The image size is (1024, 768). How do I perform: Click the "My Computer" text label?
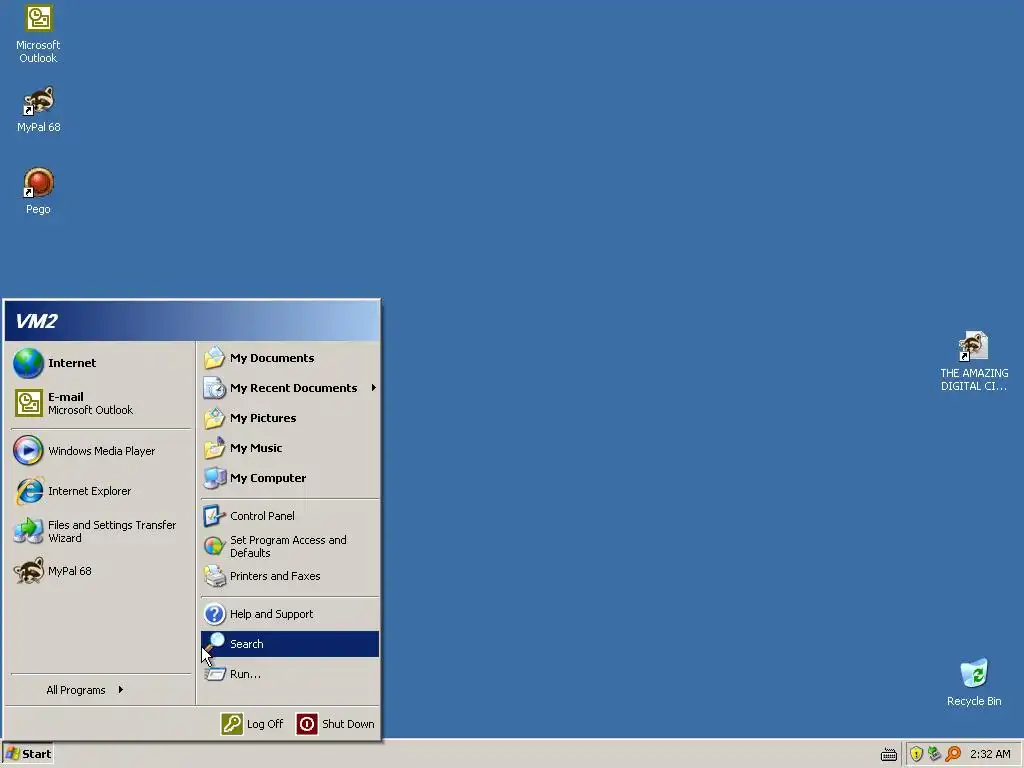pos(268,478)
